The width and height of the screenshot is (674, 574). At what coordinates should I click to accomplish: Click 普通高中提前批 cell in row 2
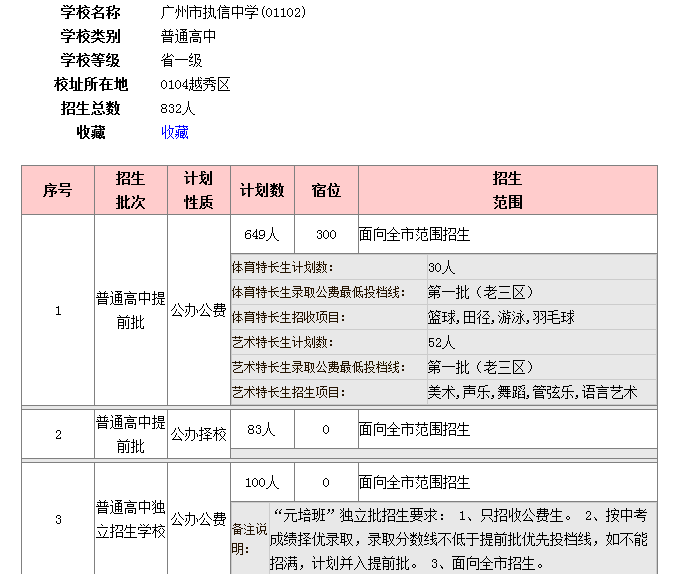pyautogui.click(x=131, y=434)
